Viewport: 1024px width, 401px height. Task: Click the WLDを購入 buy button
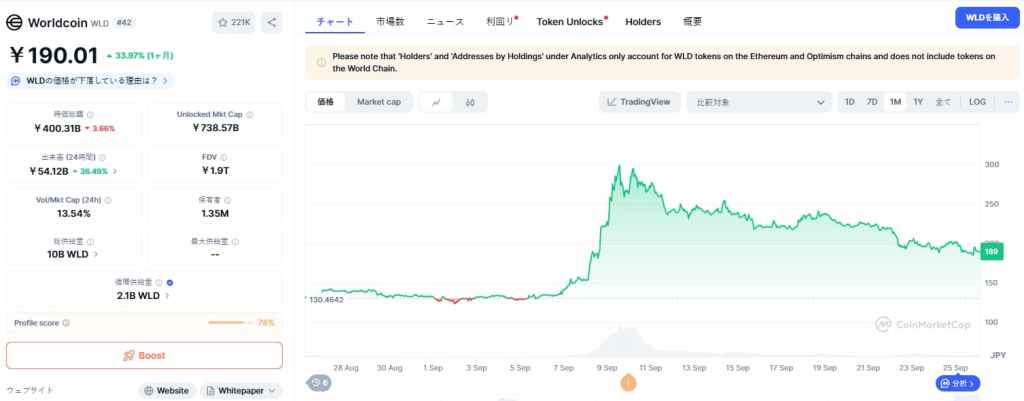pyautogui.click(x=987, y=18)
